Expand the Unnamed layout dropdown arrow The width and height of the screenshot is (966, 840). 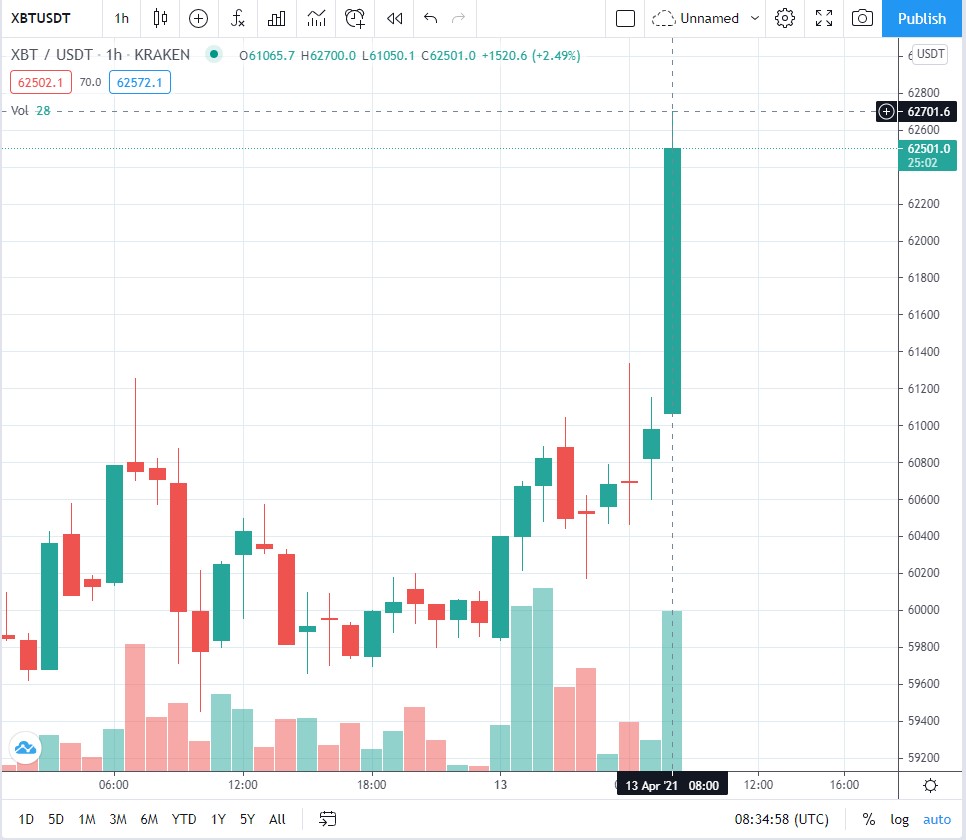[755, 18]
